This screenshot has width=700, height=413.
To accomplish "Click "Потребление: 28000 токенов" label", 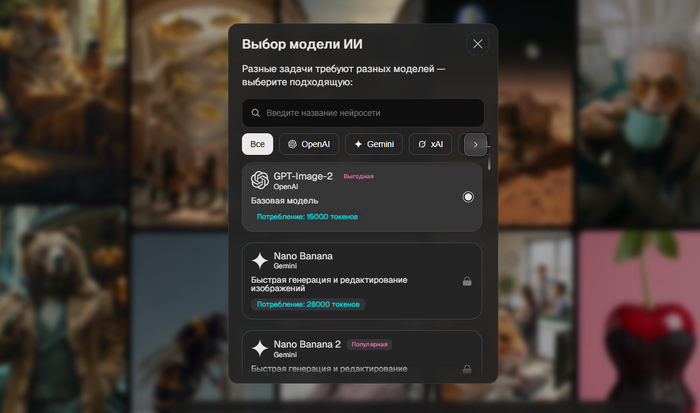I will pos(308,305).
